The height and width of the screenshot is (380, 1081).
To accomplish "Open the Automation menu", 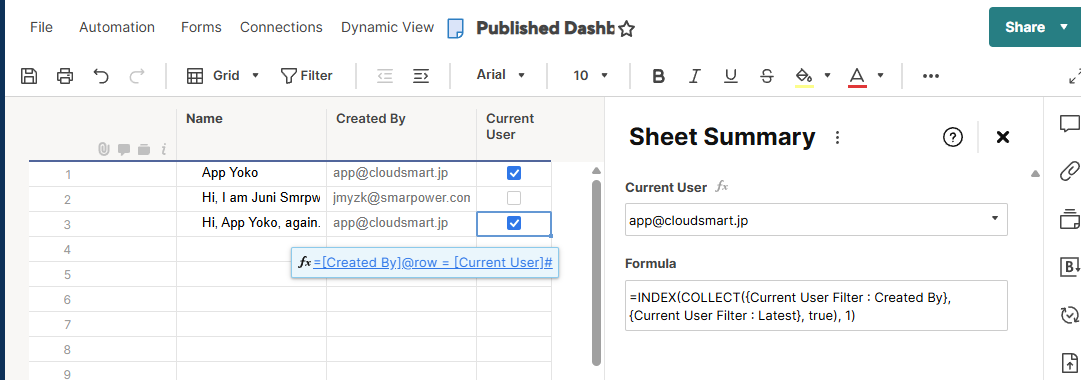I will (x=117, y=28).
